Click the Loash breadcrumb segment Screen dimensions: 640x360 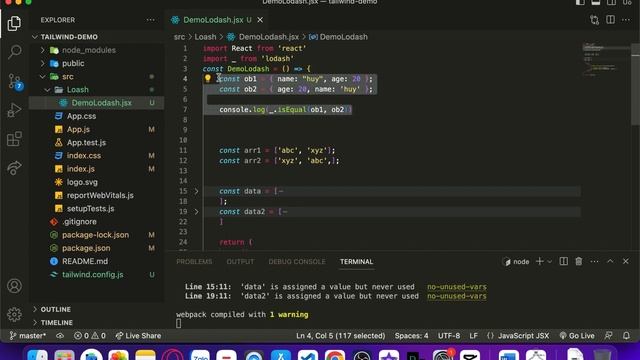point(205,37)
